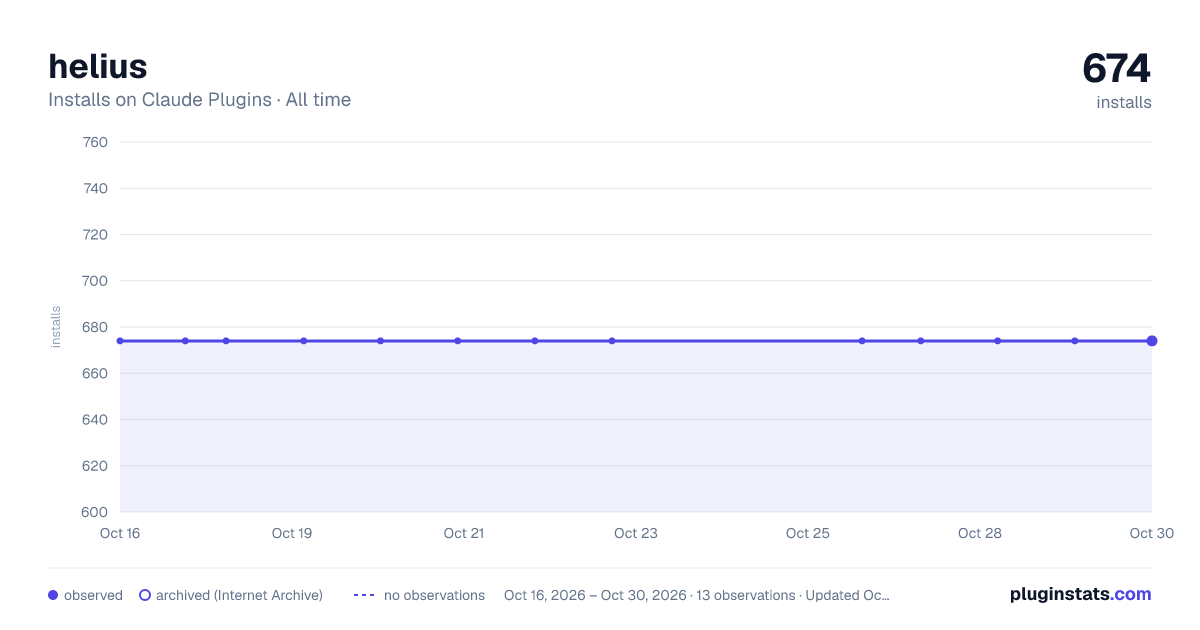1200x630 pixels.
Task: Click the Oct 16 x-axis label
Action: (120, 533)
